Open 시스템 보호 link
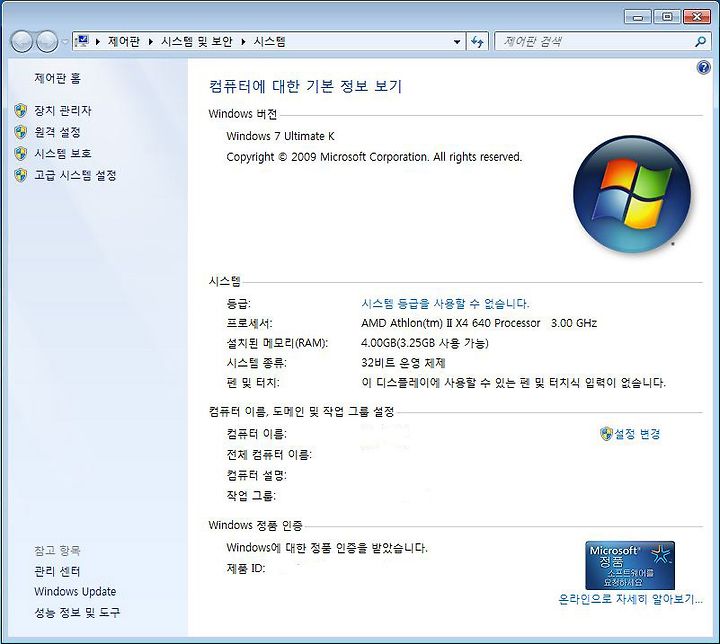 (63, 153)
